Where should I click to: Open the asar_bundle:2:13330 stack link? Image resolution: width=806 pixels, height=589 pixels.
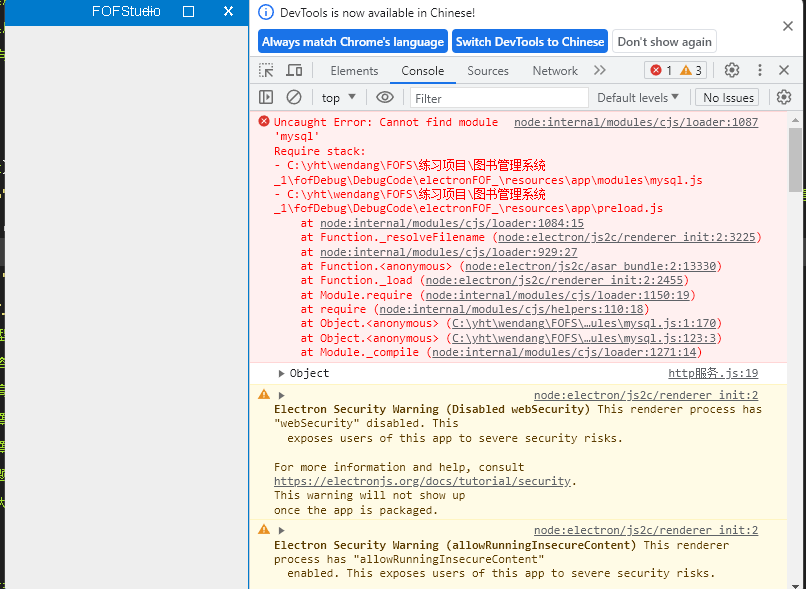point(591,266)
